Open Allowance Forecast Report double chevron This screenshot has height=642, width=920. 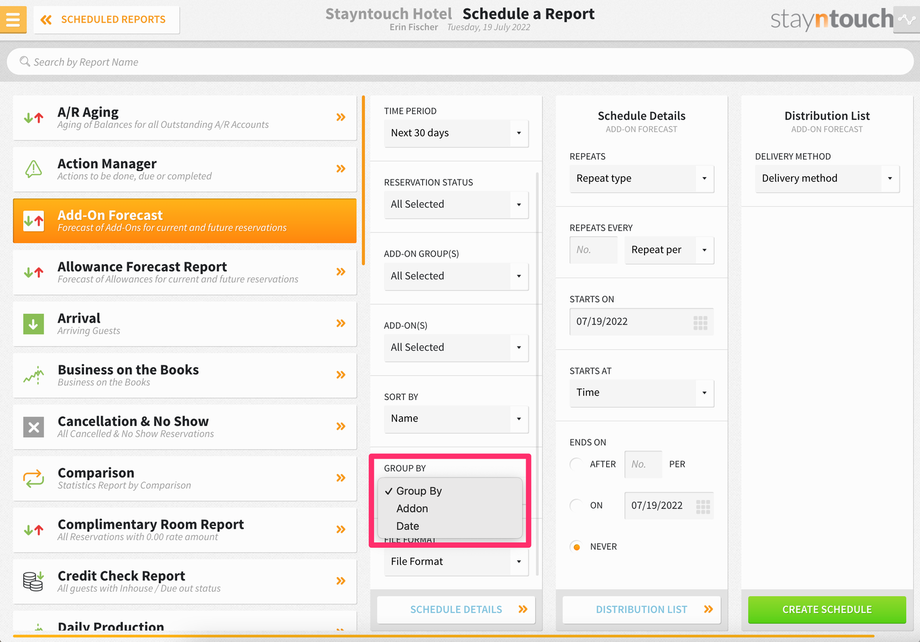341,272
